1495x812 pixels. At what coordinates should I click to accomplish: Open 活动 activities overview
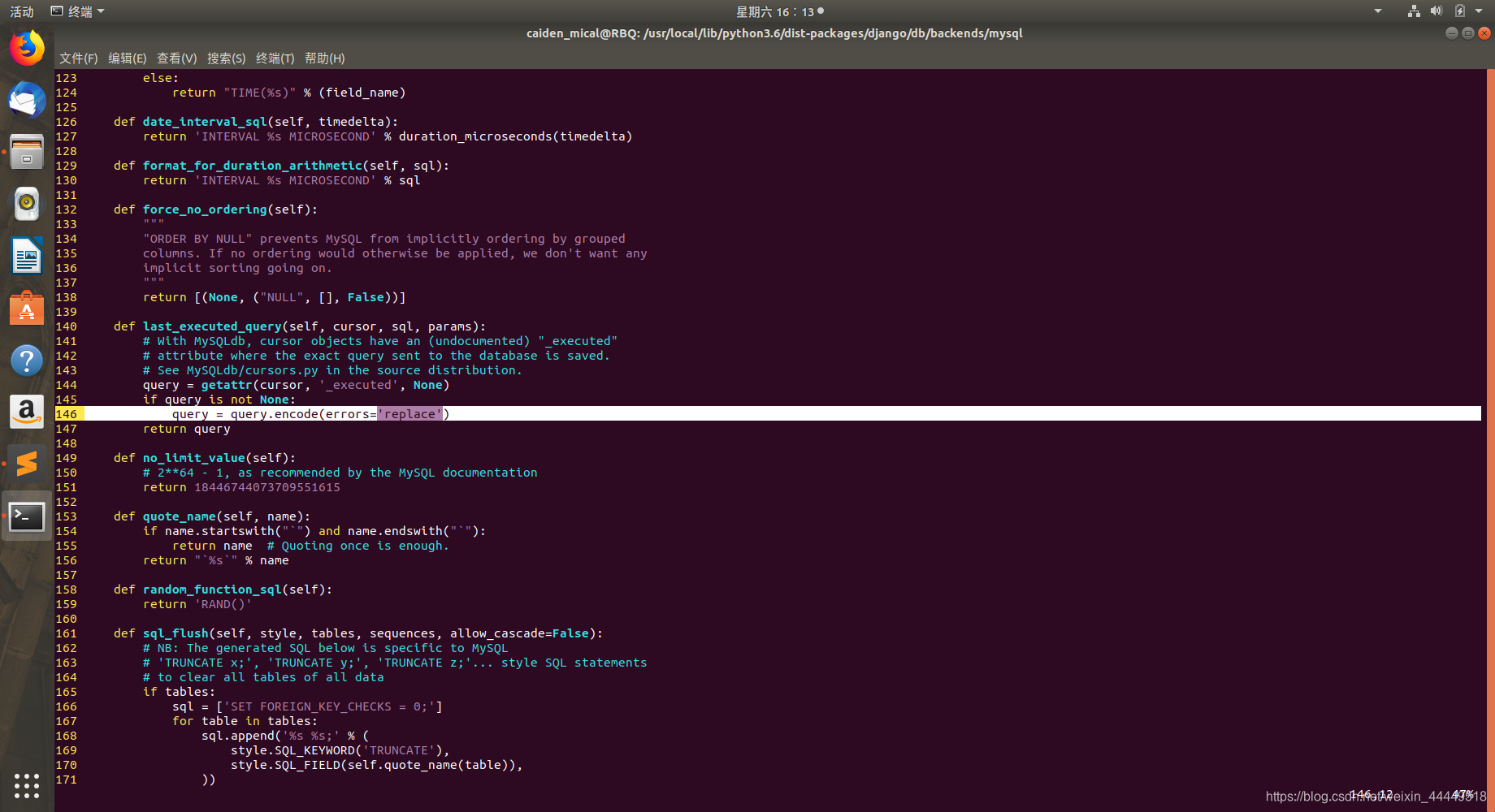tap(22, 11)
